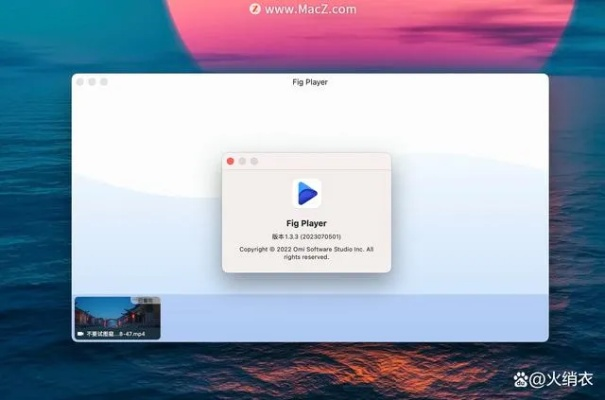Screen dimensions: 605x400
Task: Click the bold Fig Player name in about dialog
Action: tap(306, 223)
